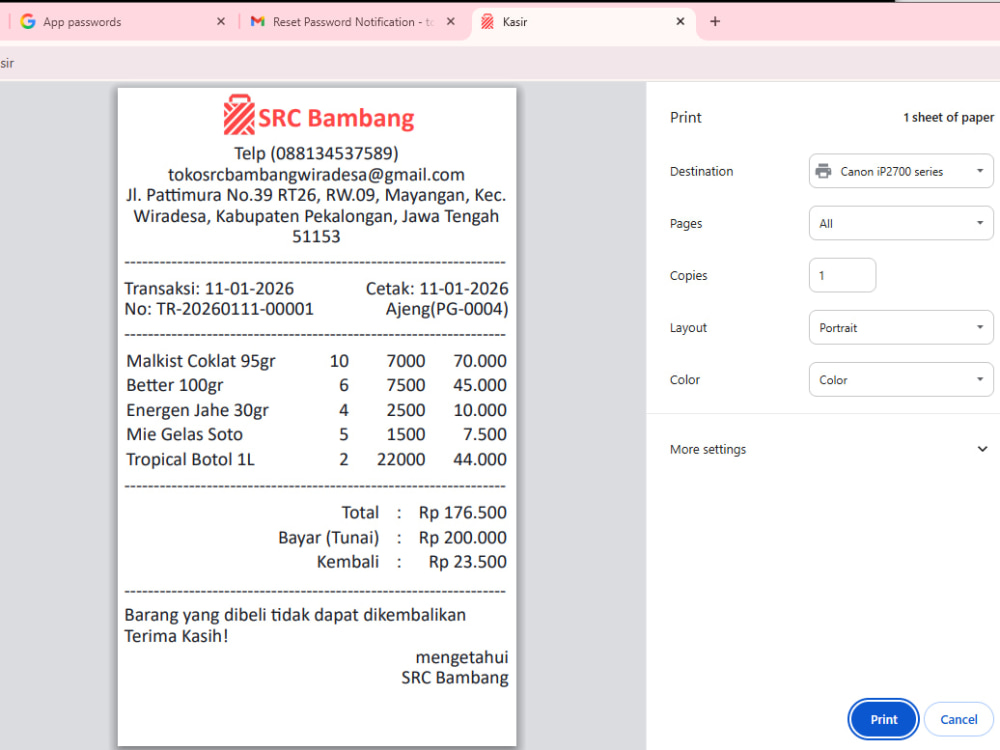Click the Kasir tab favicon
The width and height of the screenshot is (1000, 750).
[487, 22]
